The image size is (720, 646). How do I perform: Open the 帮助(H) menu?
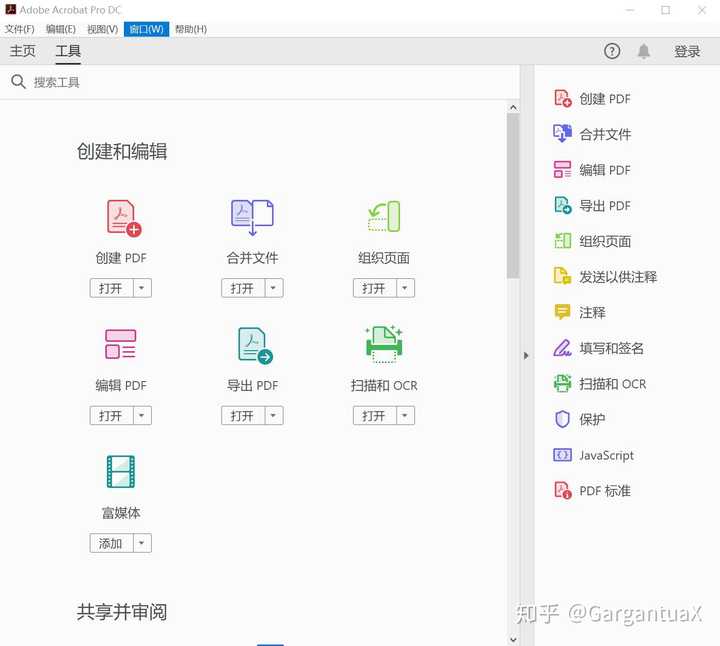click(x=191, y=29)
